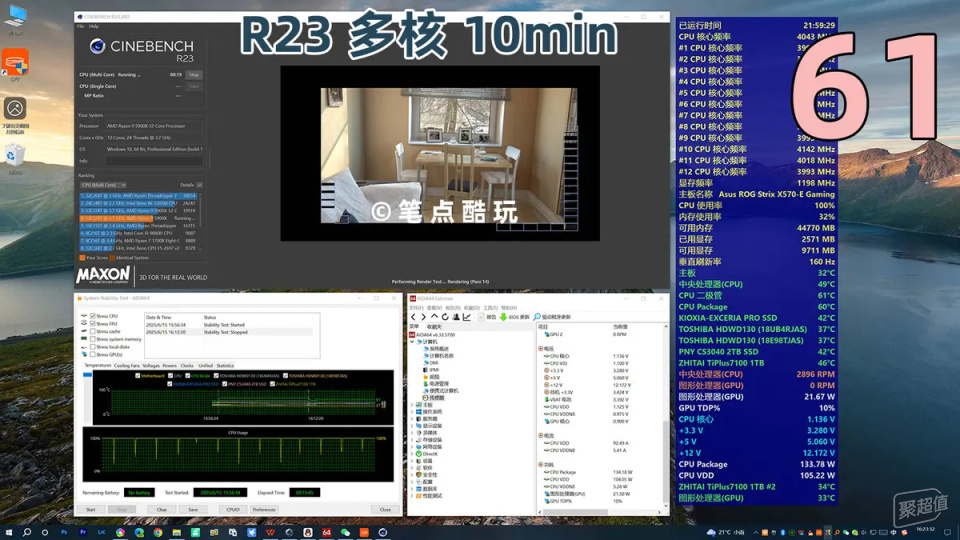This screenshot has height=540, width=960.
Task: Open the This PC desktop icon
Action: (x=15, y=17)
